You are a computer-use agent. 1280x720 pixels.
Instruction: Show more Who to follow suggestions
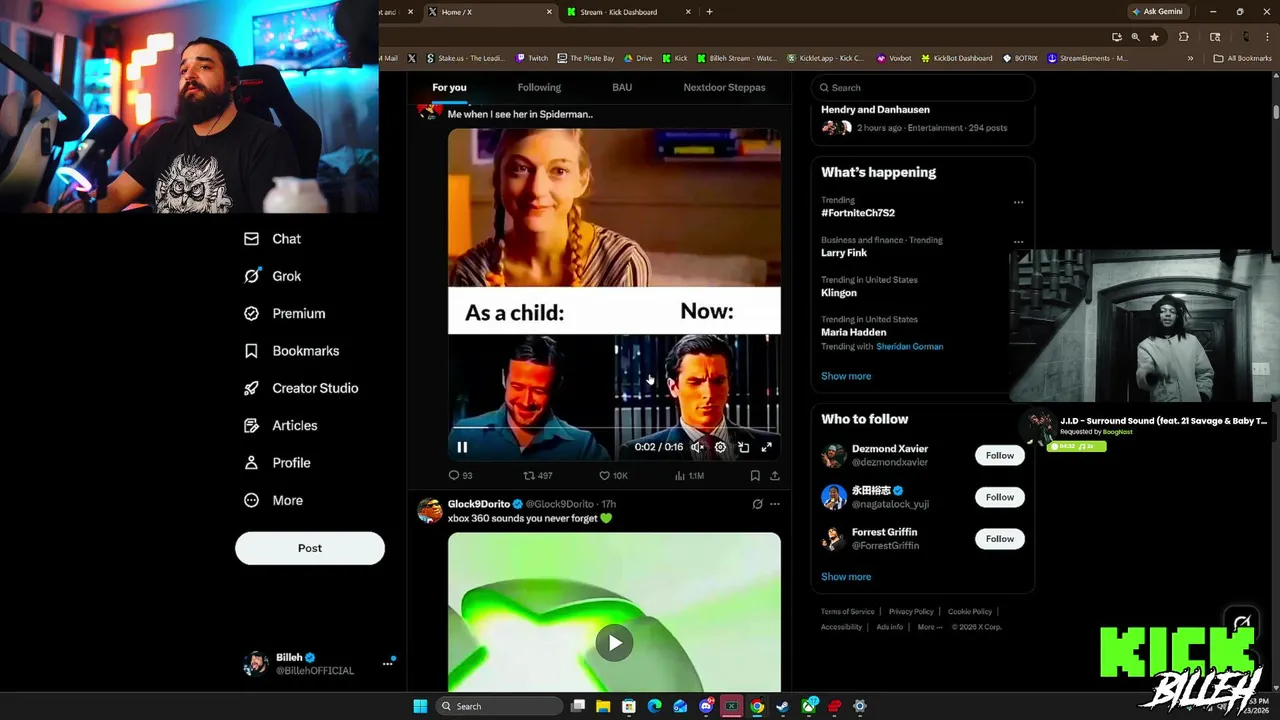click(x=846, y=577)
